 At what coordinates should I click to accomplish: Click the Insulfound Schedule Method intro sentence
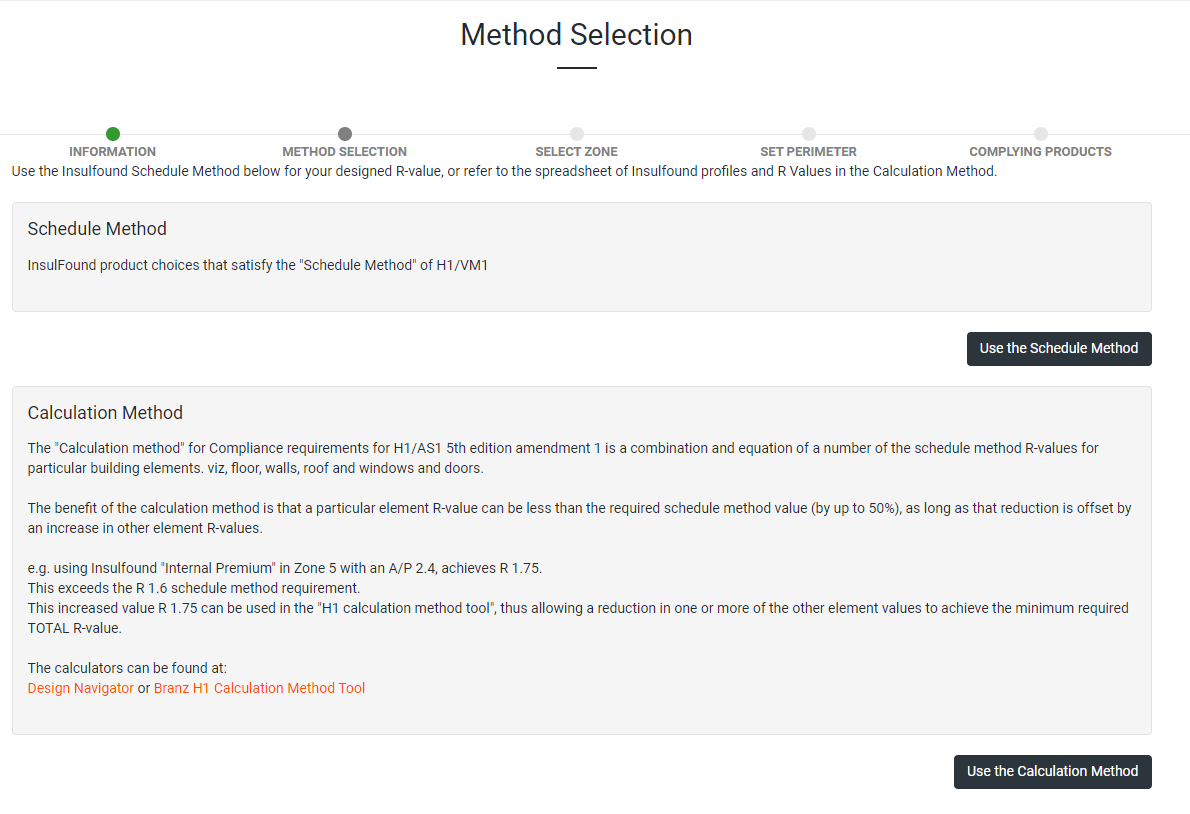pyautogui.click(x=504, y=171)
